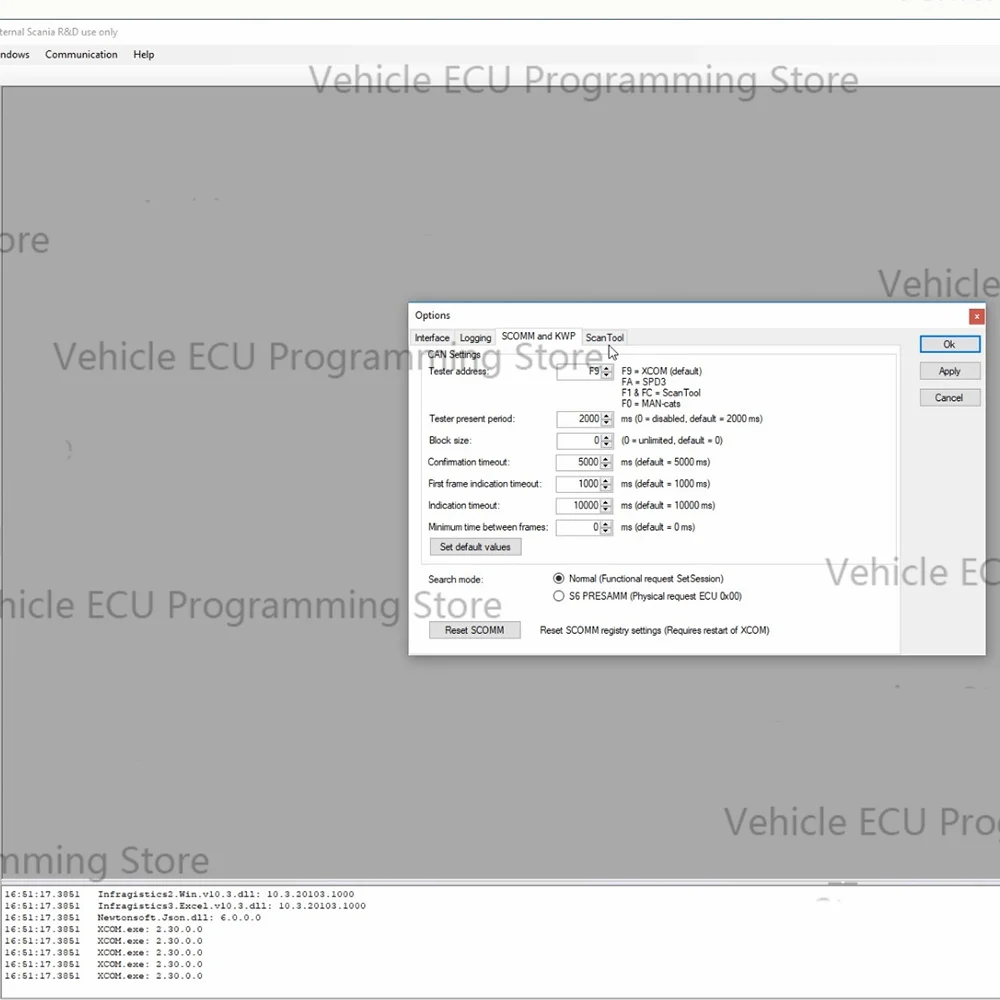Select the SCOMM and KWP tab

[x=538, y=336]
